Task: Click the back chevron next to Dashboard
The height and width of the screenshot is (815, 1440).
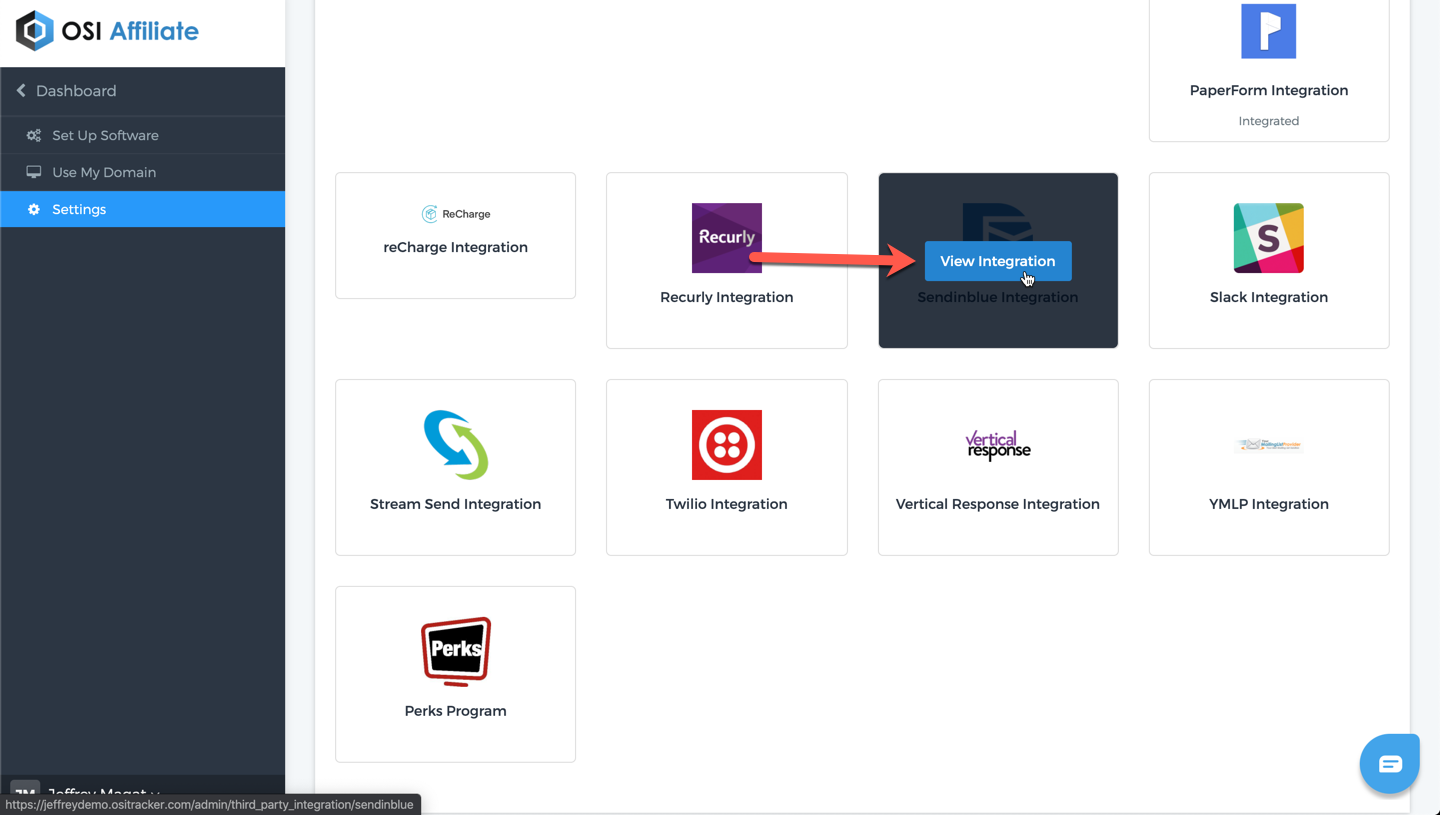Action: tap(21, 91)
